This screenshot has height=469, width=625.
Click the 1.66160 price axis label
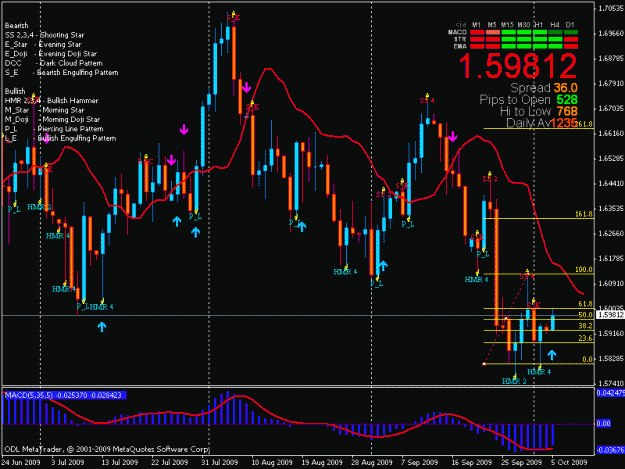click(x=611, y=133)
